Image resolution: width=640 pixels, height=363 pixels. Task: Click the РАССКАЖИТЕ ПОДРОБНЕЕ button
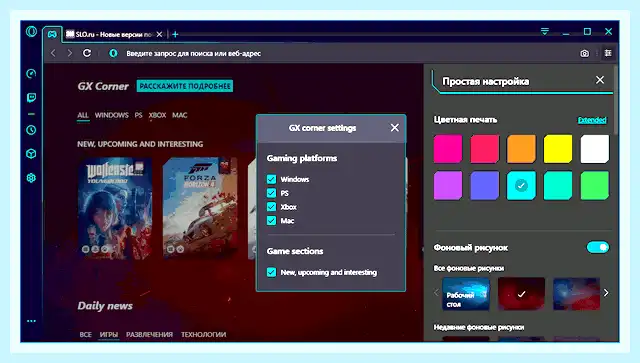(185, 86)
